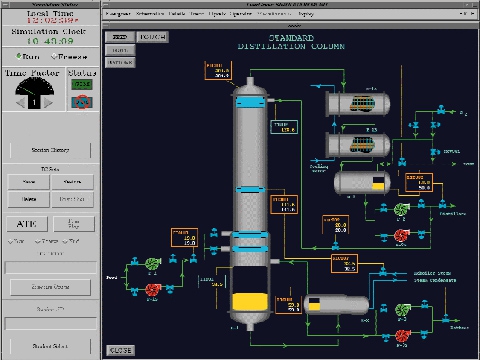This screenshot has width=480, height=360.
Task: Open the Schematics menu
Action: click(150, 14)
